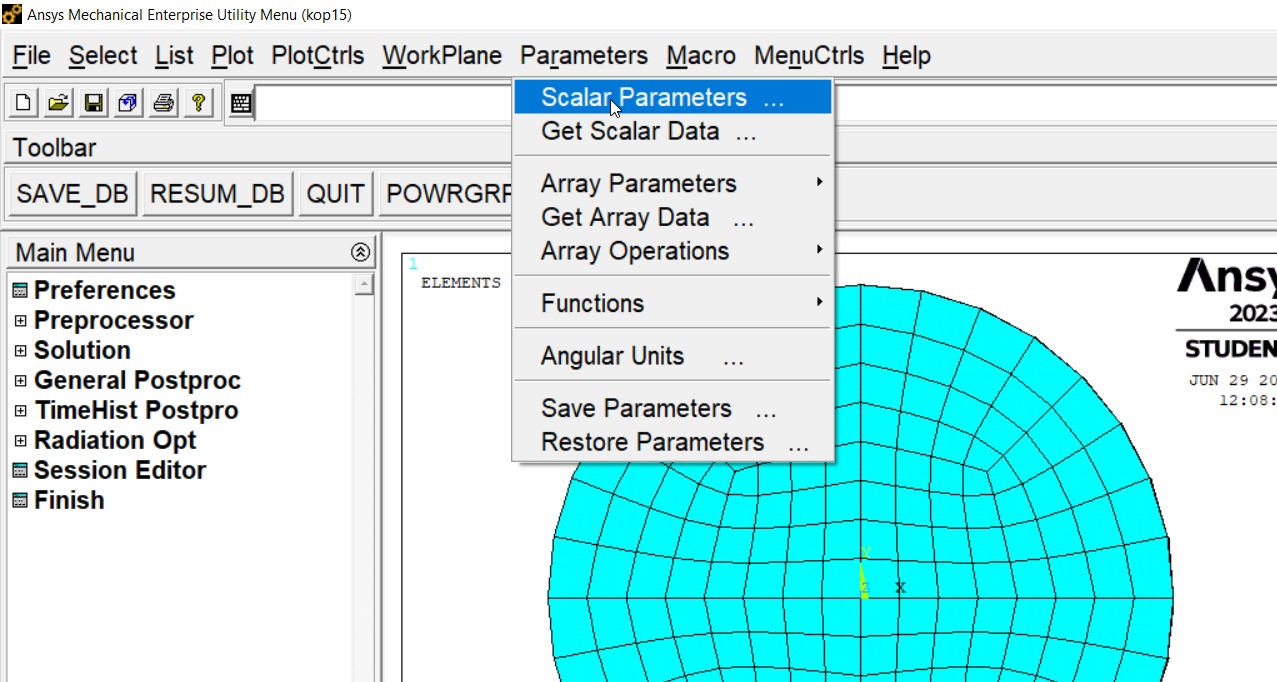Image resolution: width=1277 pixels, height=682 pixels.
Task: Expand the Preprocessor tree node
Action: (20, 321)
